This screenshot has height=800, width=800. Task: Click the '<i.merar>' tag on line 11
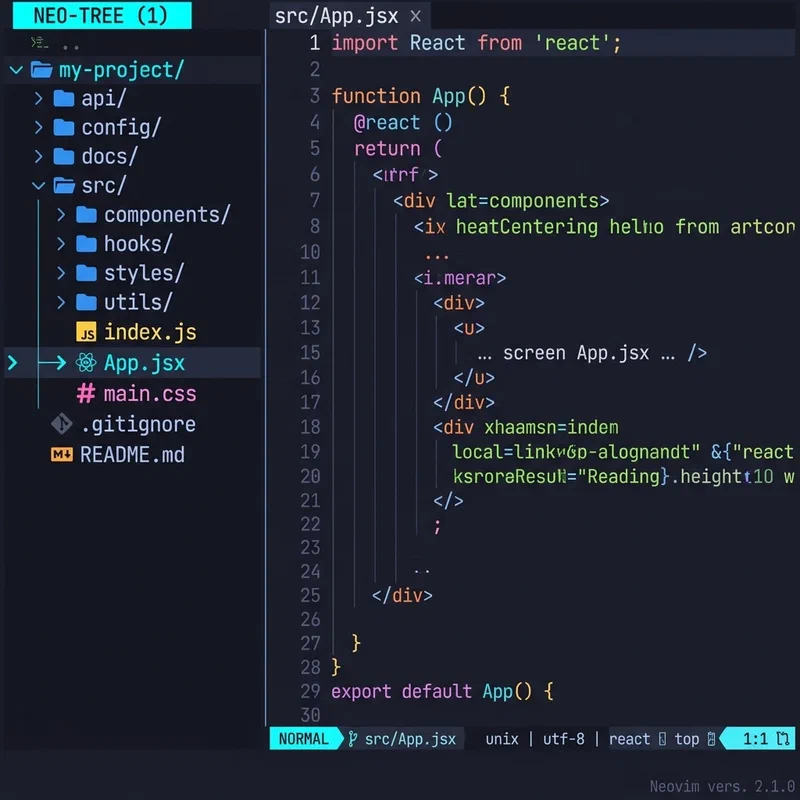point(460,278)
